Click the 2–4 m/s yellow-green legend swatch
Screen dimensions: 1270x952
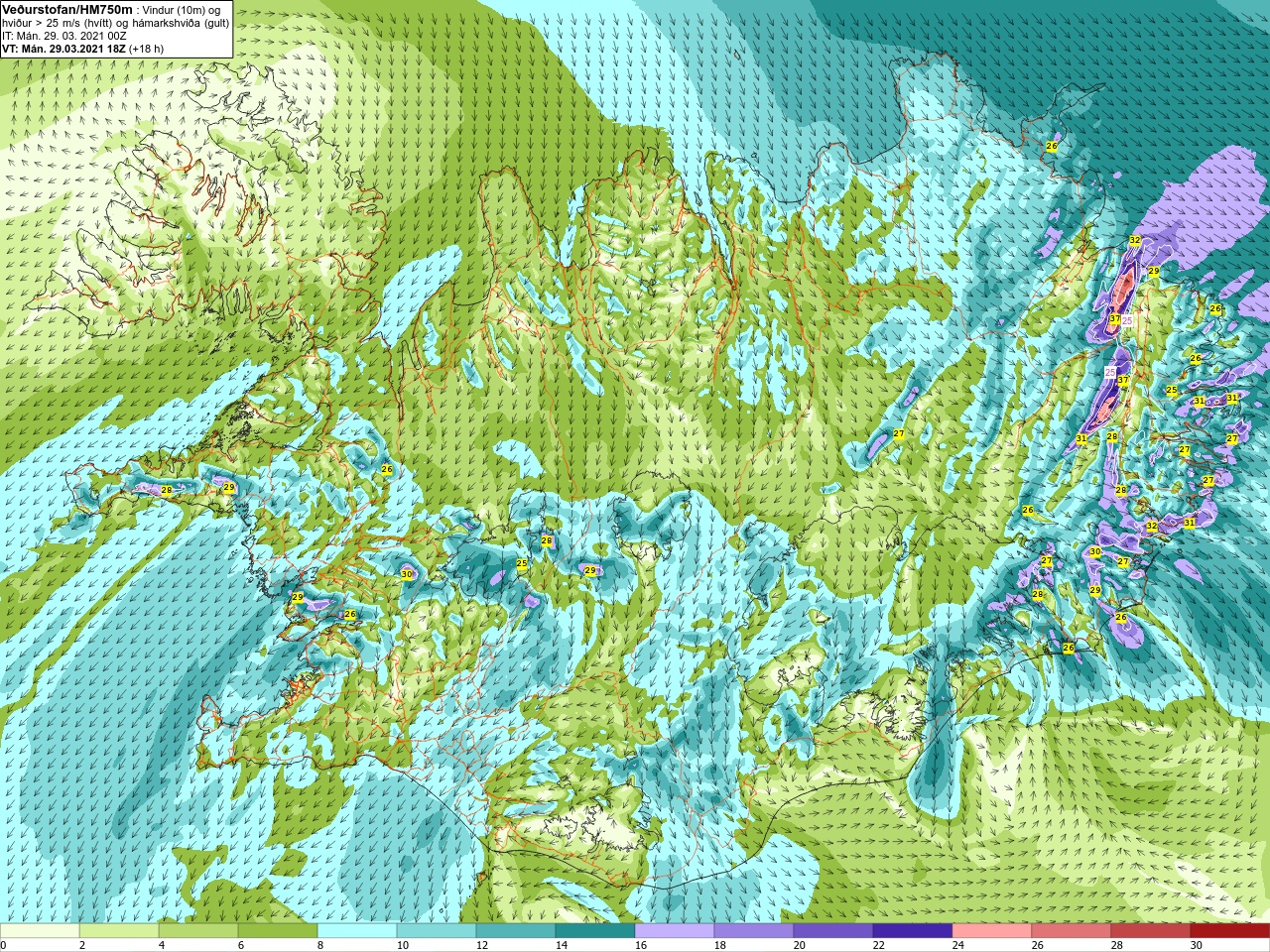tap(119, 931)
